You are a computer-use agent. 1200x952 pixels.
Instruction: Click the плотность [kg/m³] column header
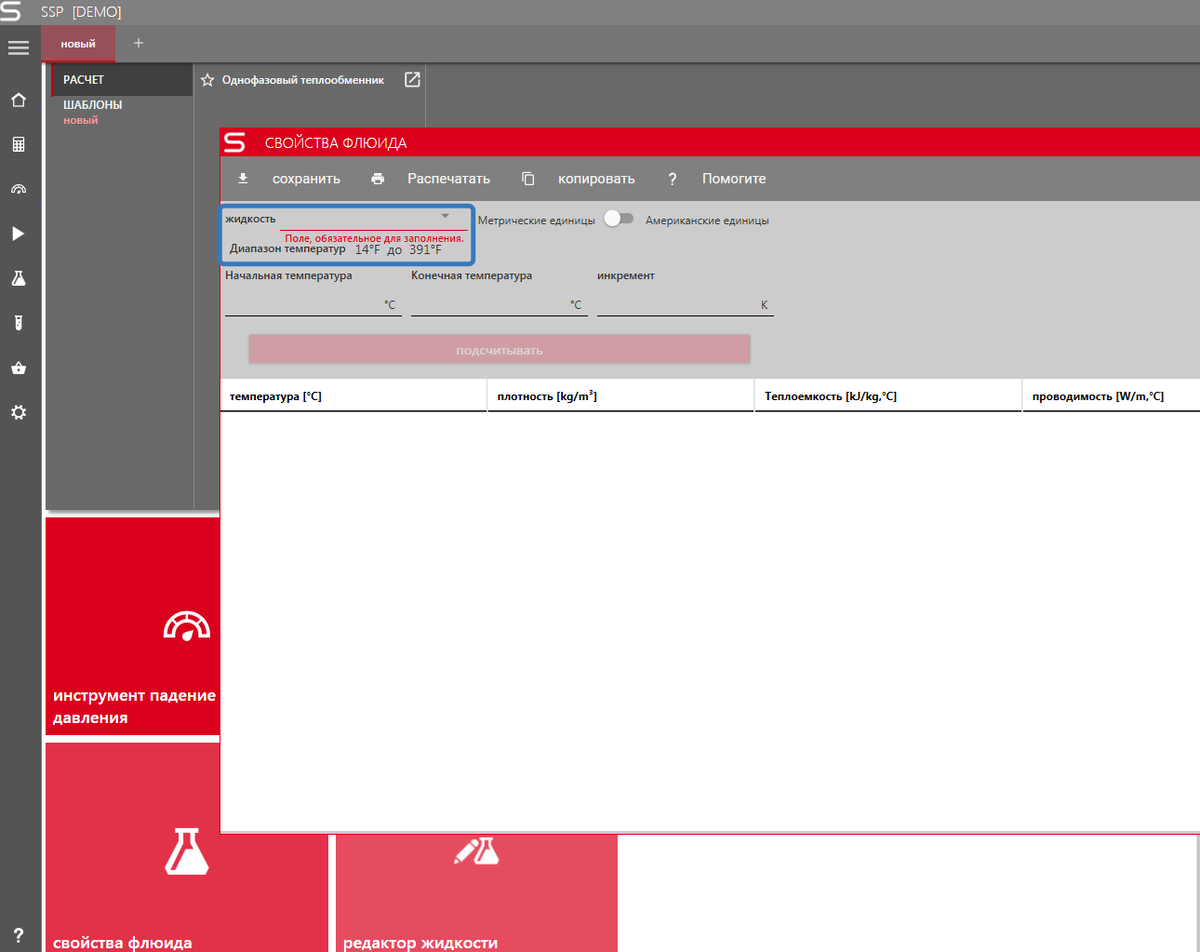pos(621,396)
